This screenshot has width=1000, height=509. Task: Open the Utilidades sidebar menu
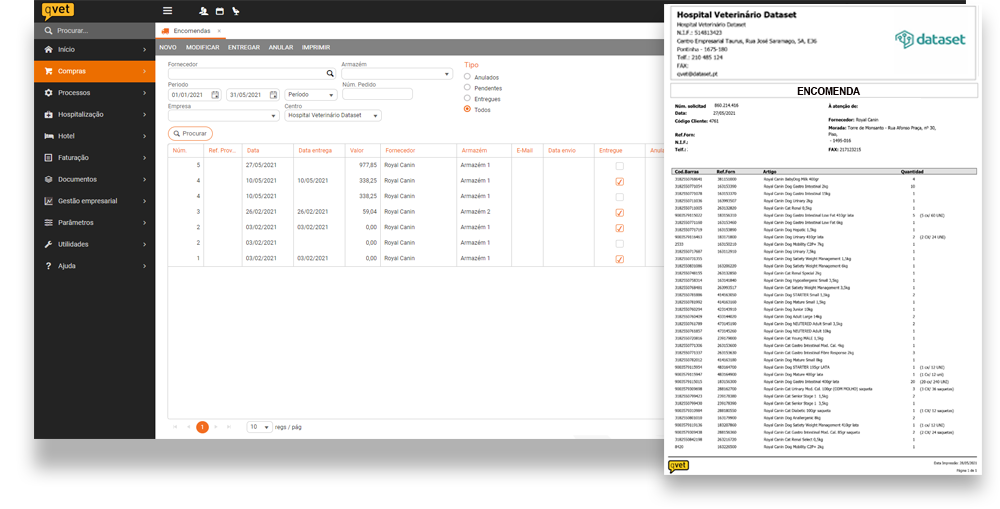(x=94, y=244)
